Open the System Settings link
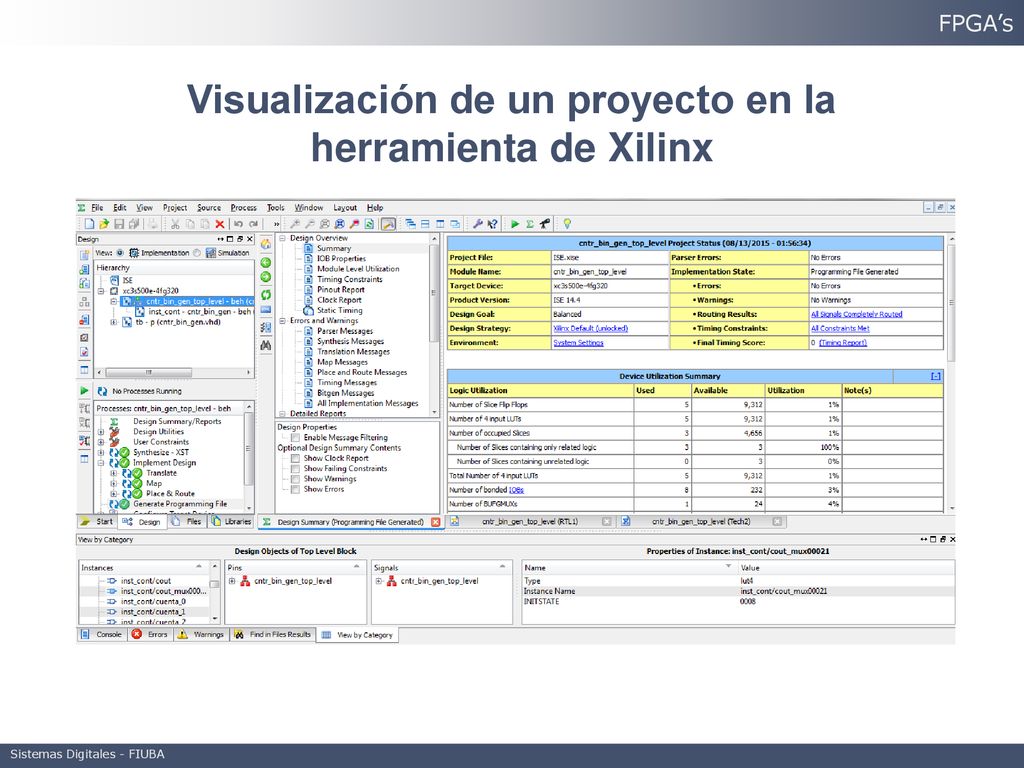 click(579, 343)
